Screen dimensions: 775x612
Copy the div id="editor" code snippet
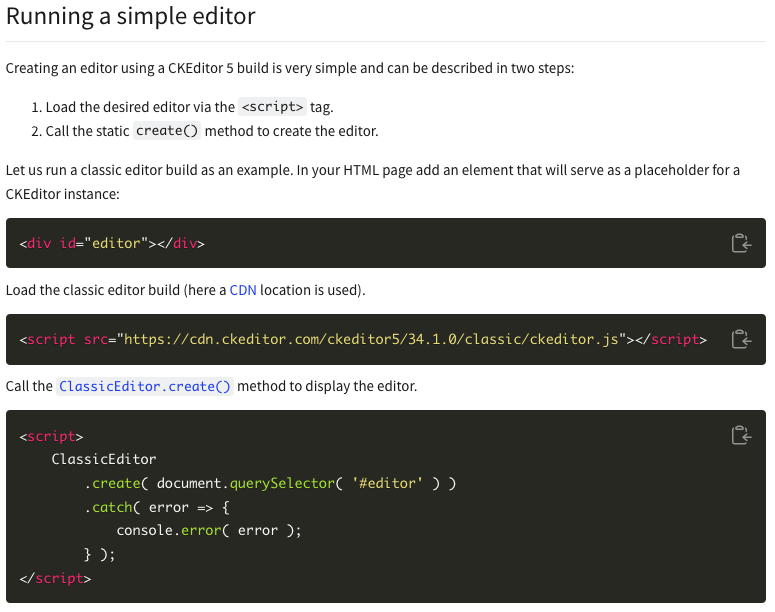(x=741, y=243)
